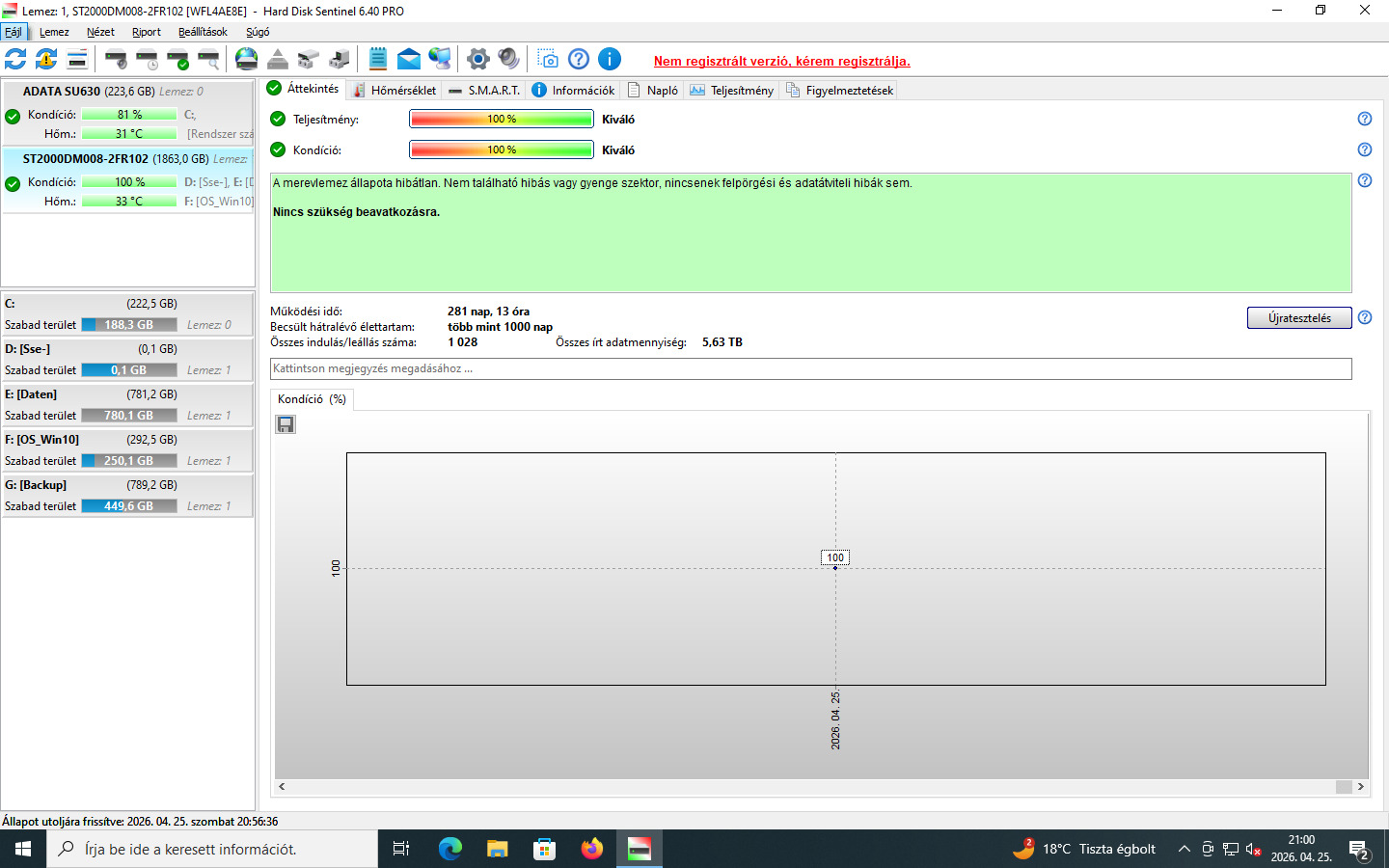1389x868 pixels.
Task: Select the D: [Sse-] partition entry
Action: click(127, 360)
